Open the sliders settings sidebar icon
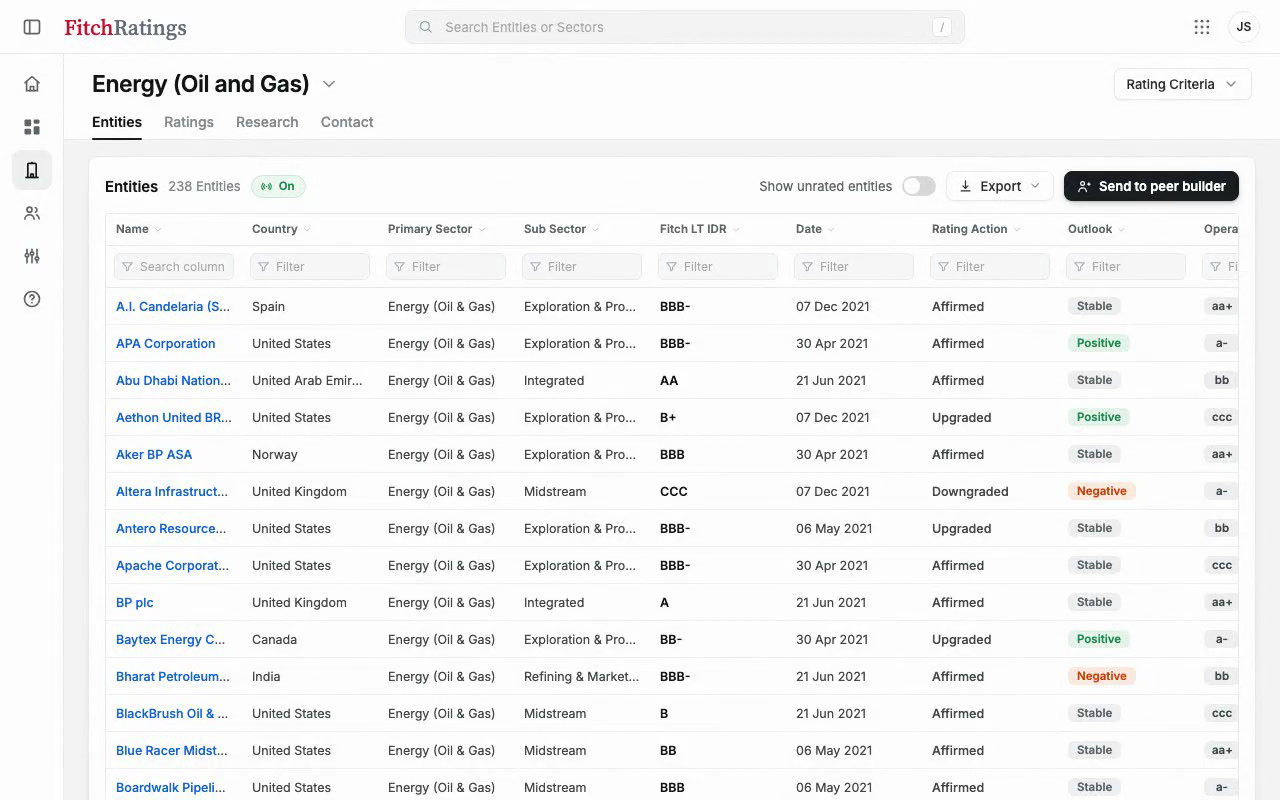The height and width of the screenshot is (800, 1280). coord(32,256)
